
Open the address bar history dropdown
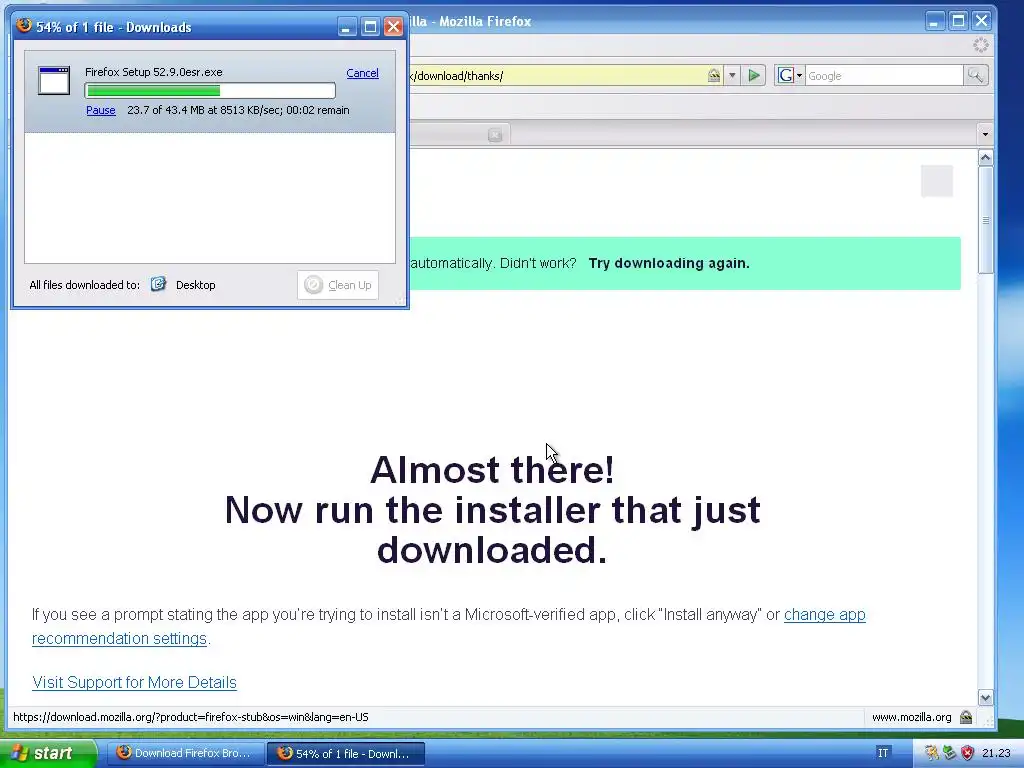(x=732, y=75)
